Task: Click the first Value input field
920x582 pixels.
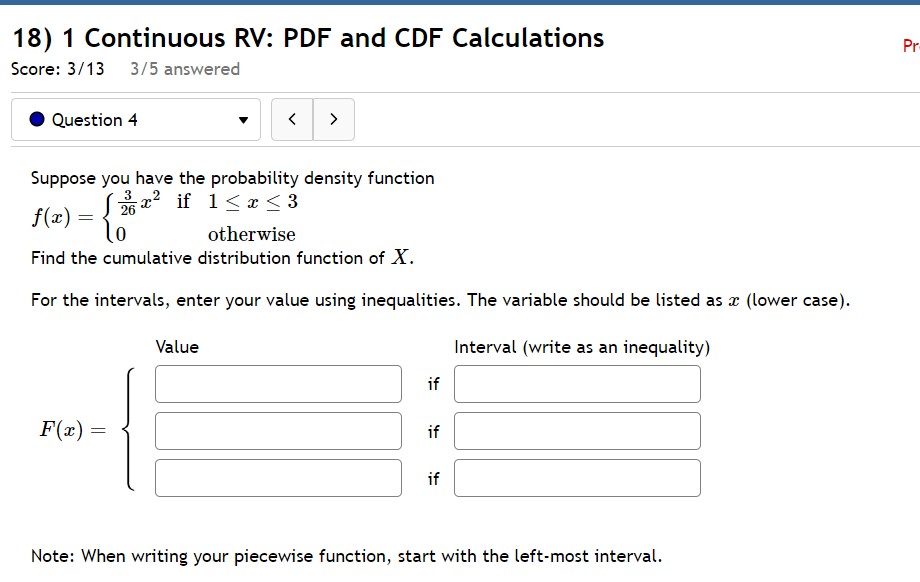Action: 277,383
